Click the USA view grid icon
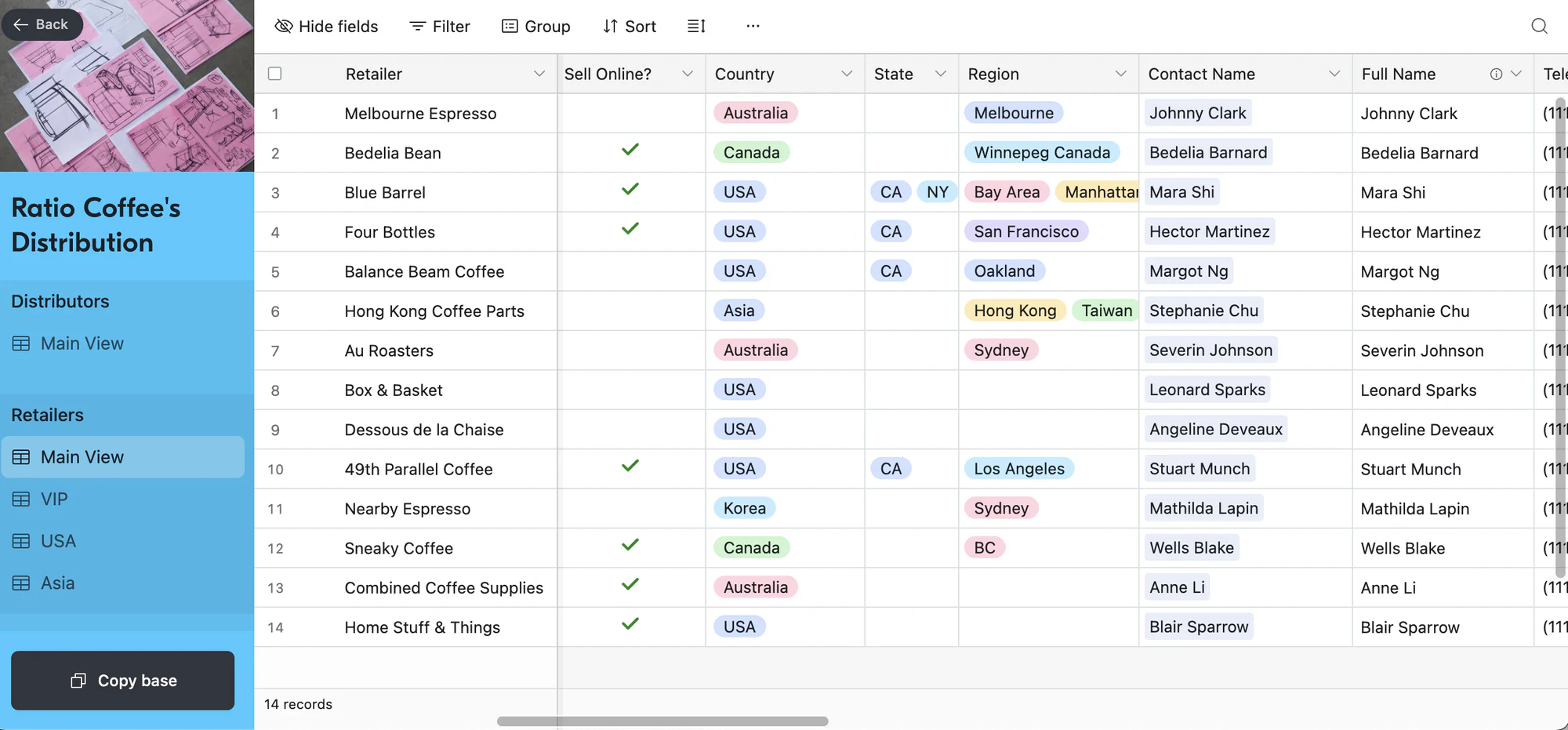Image resolution: width=1568 pixels, height=730 pixels. 21,541
